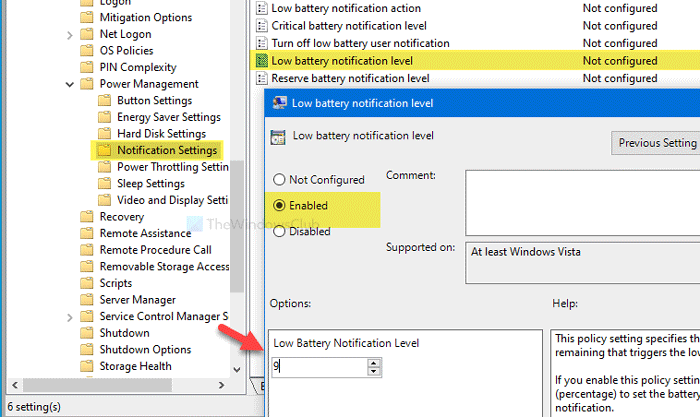
Task: Click the Turn off low battery user notification icon
Action: pyautogui.click(x=262, y=43)
